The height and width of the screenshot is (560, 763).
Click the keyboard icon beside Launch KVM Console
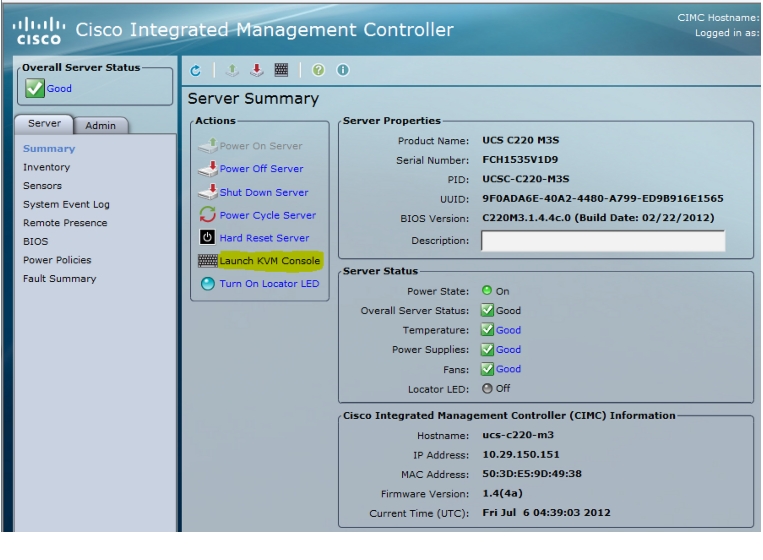[208, 260]
